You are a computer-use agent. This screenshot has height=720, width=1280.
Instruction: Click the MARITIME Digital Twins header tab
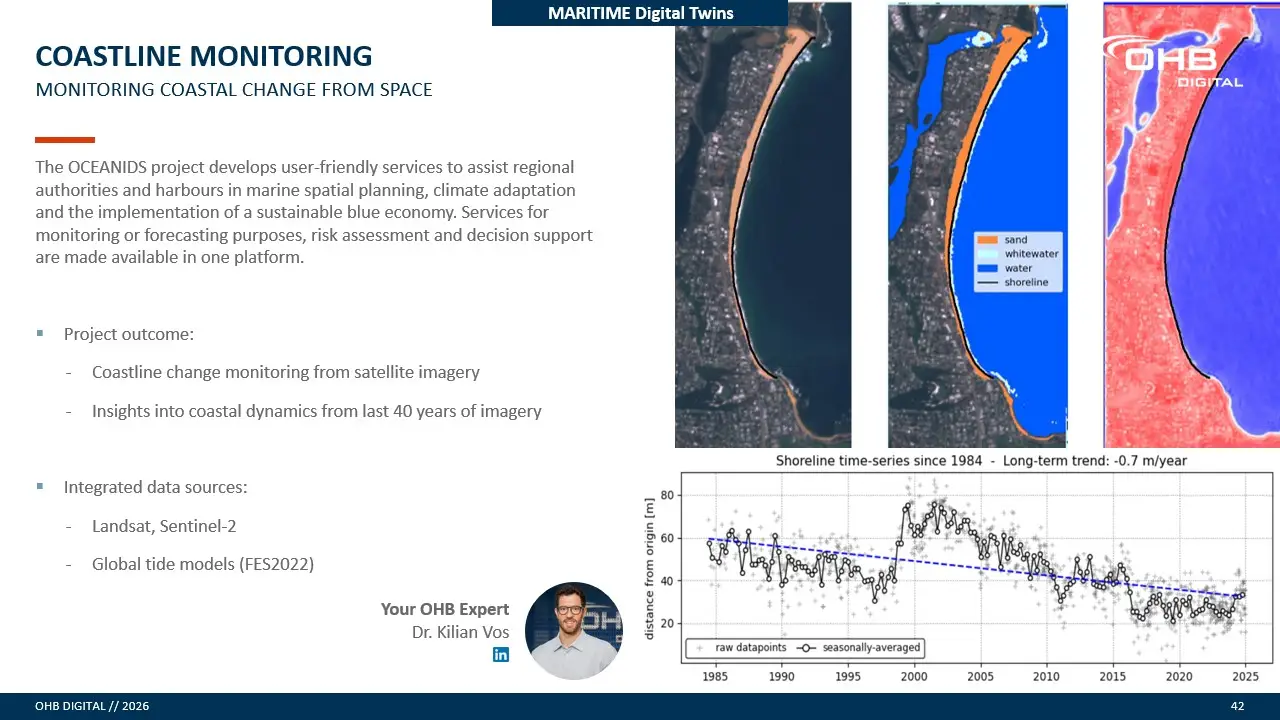coord(640,13)
